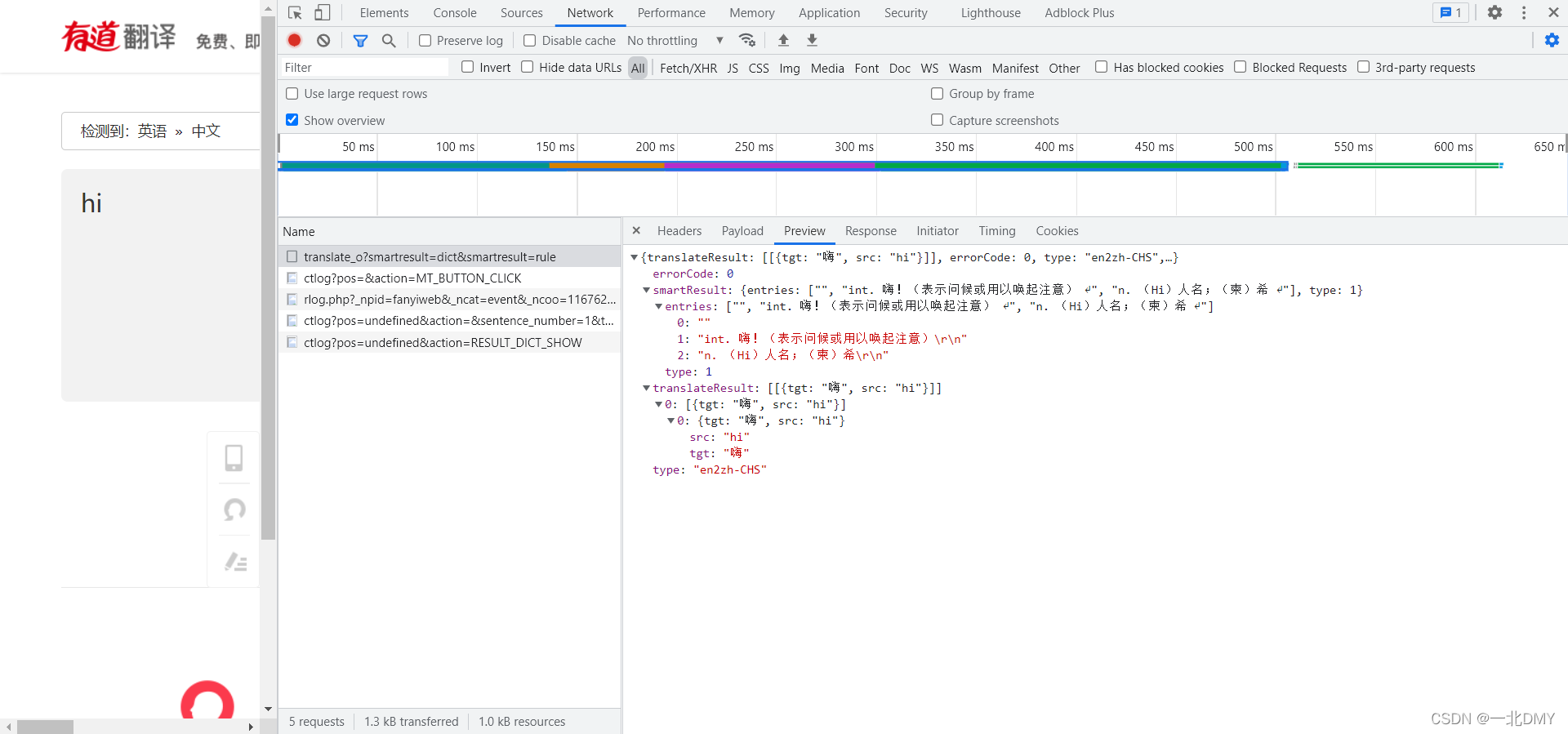Open the Headers tab of request

[x=679, y=231]
